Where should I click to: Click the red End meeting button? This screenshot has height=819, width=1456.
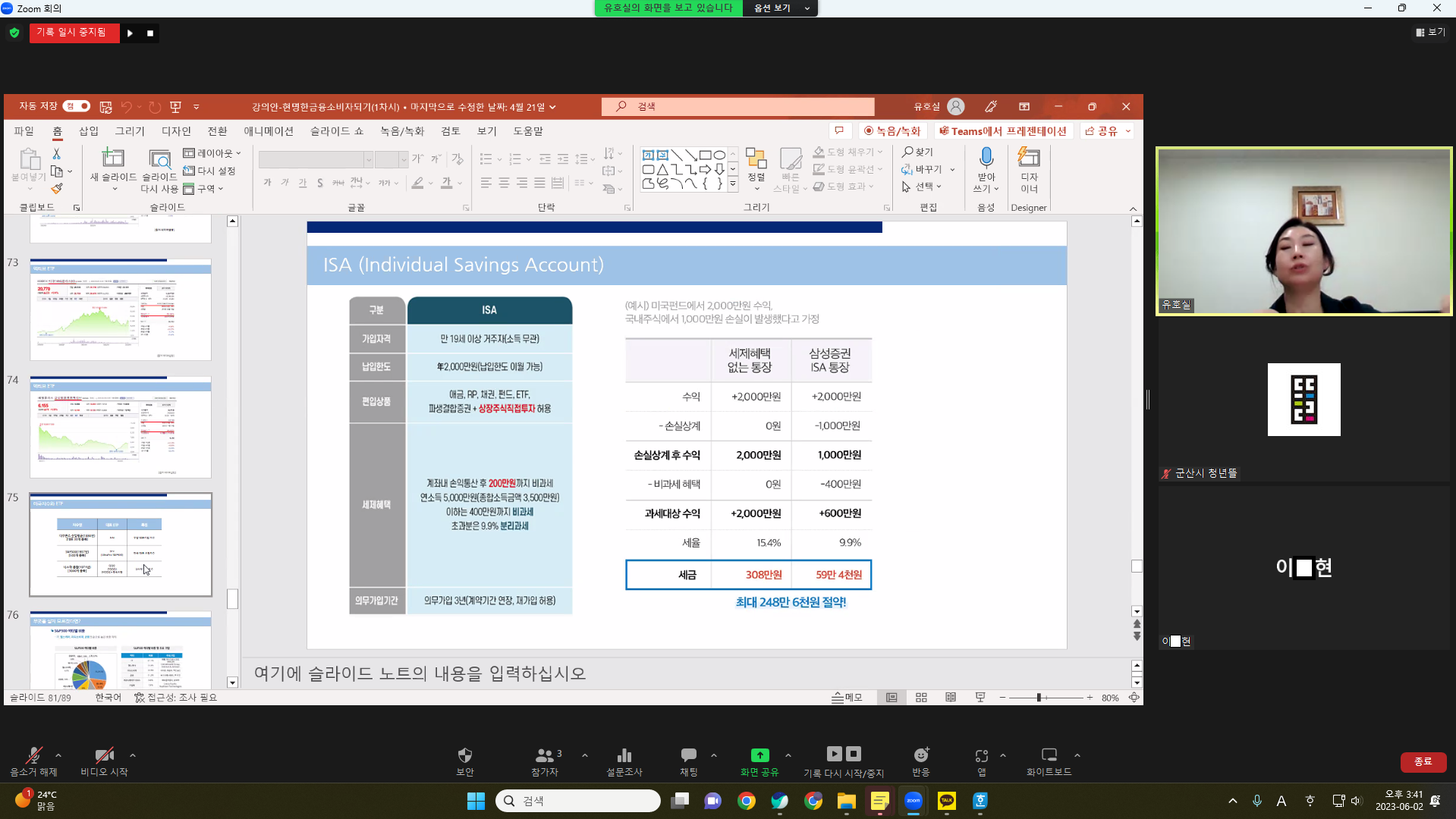(x=1423, y=761)
